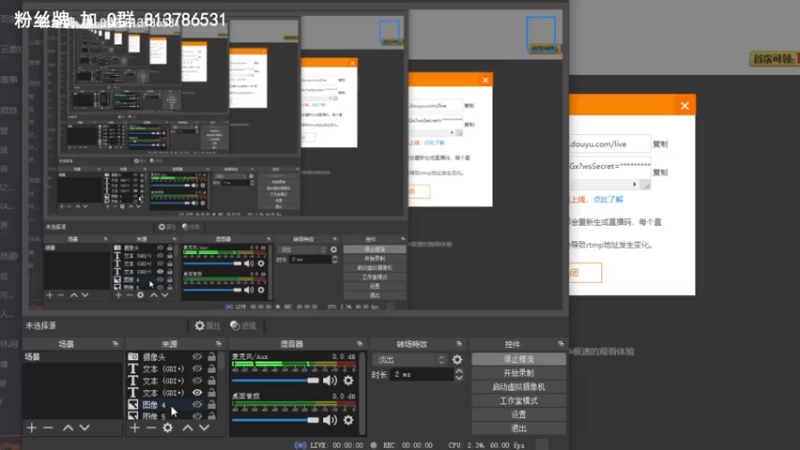This screenshot has width=800, height=450.
Task: Click the CPU: 2.3%, 60.00 fps status
Action: click(486, 445)
